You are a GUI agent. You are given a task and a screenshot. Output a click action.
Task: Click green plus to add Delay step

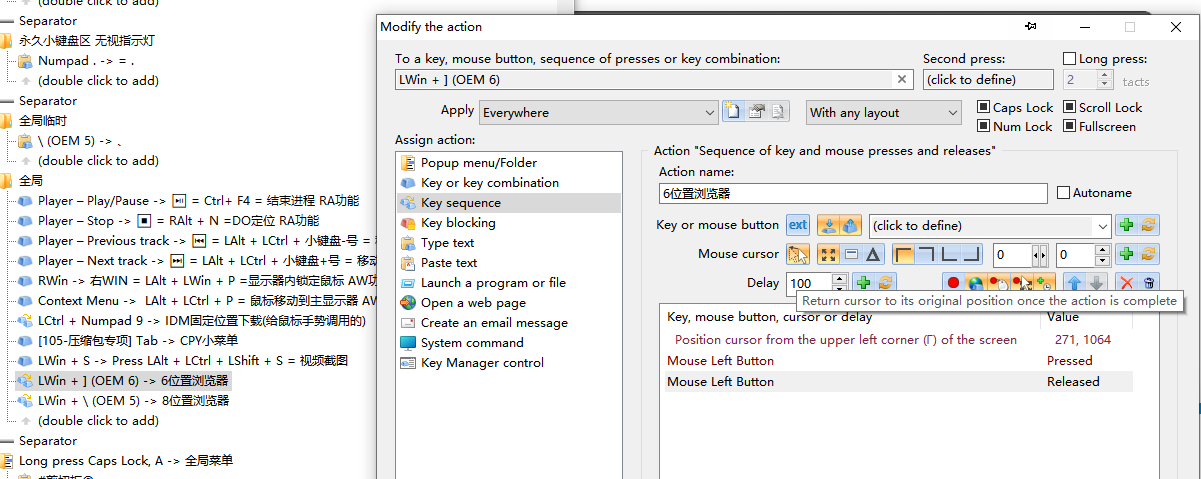(863, 283)
